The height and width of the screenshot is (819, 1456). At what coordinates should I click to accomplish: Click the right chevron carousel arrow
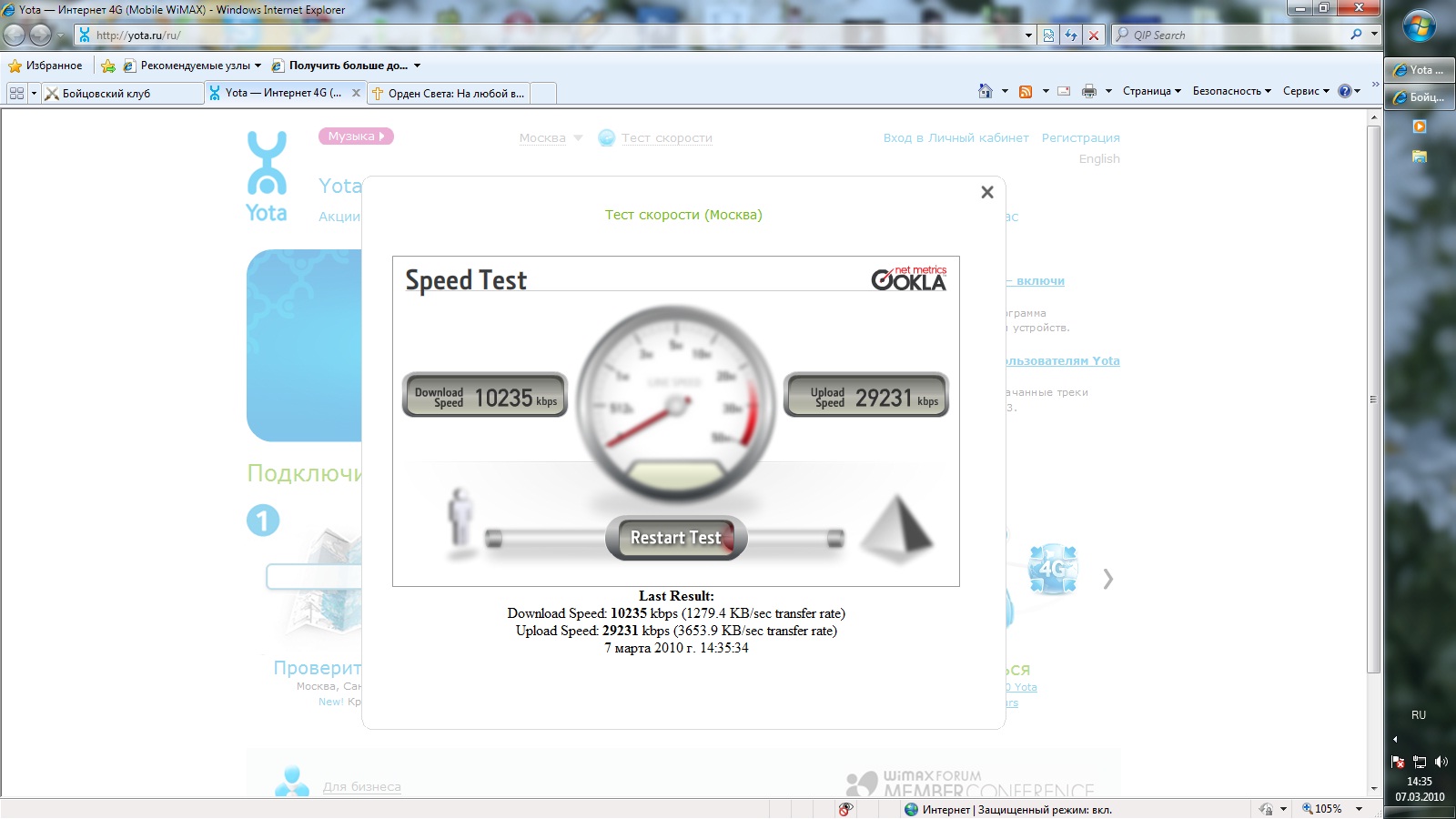pyautogui.click(x=1107, y=579)
